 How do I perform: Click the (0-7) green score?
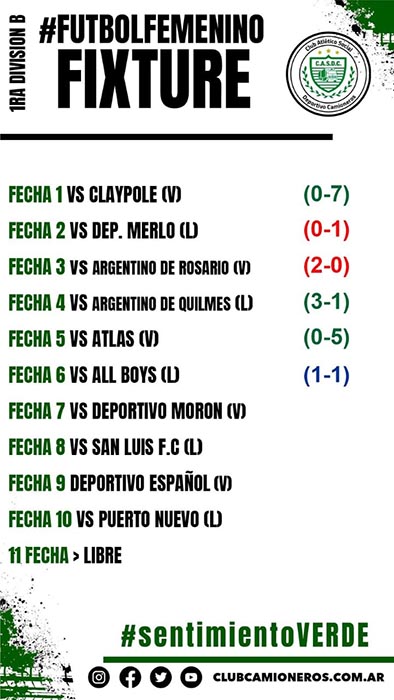pyautogui.click(x=327, y=195)
